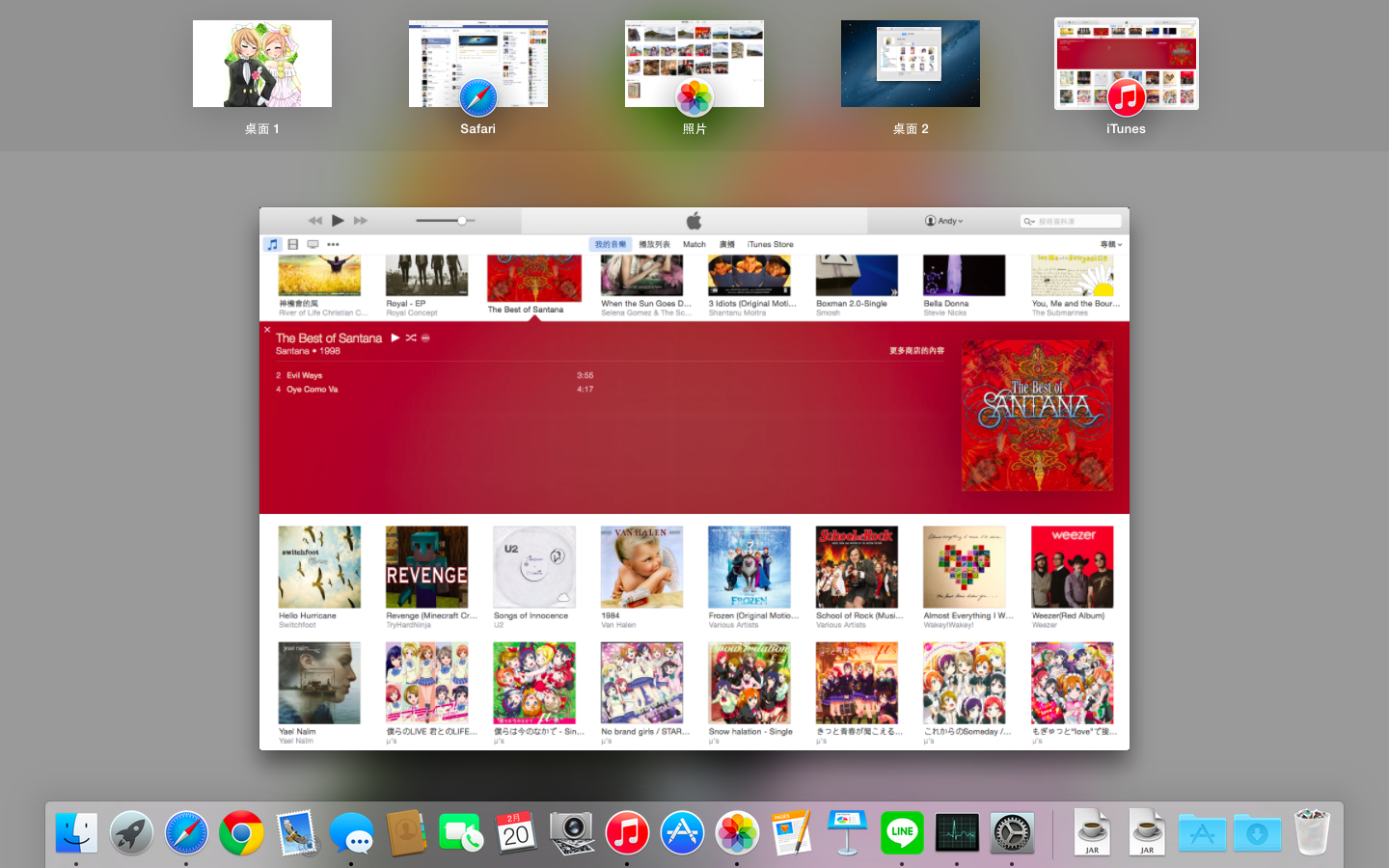Open FaceTime from the Dock
The image size is (1389, 868).
(461, 833)
